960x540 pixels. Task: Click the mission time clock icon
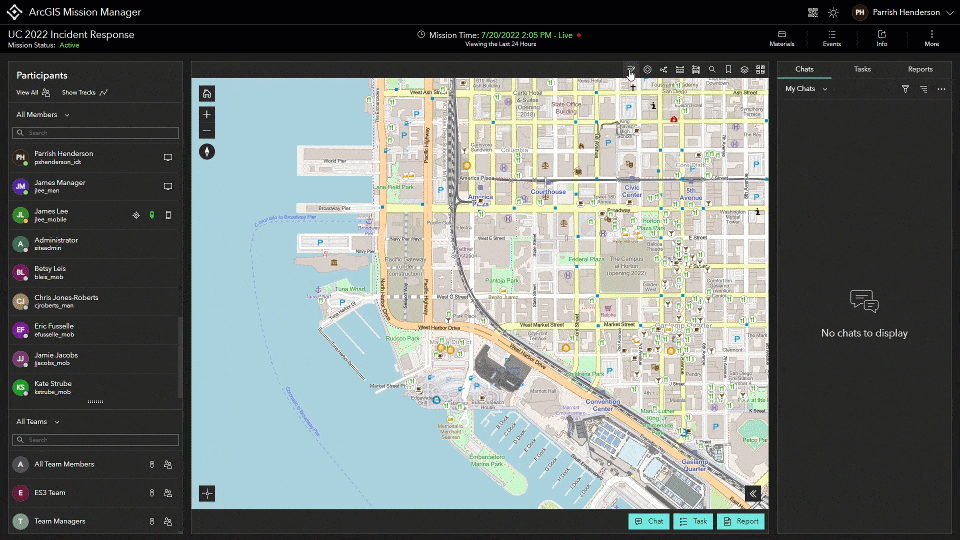421,35
